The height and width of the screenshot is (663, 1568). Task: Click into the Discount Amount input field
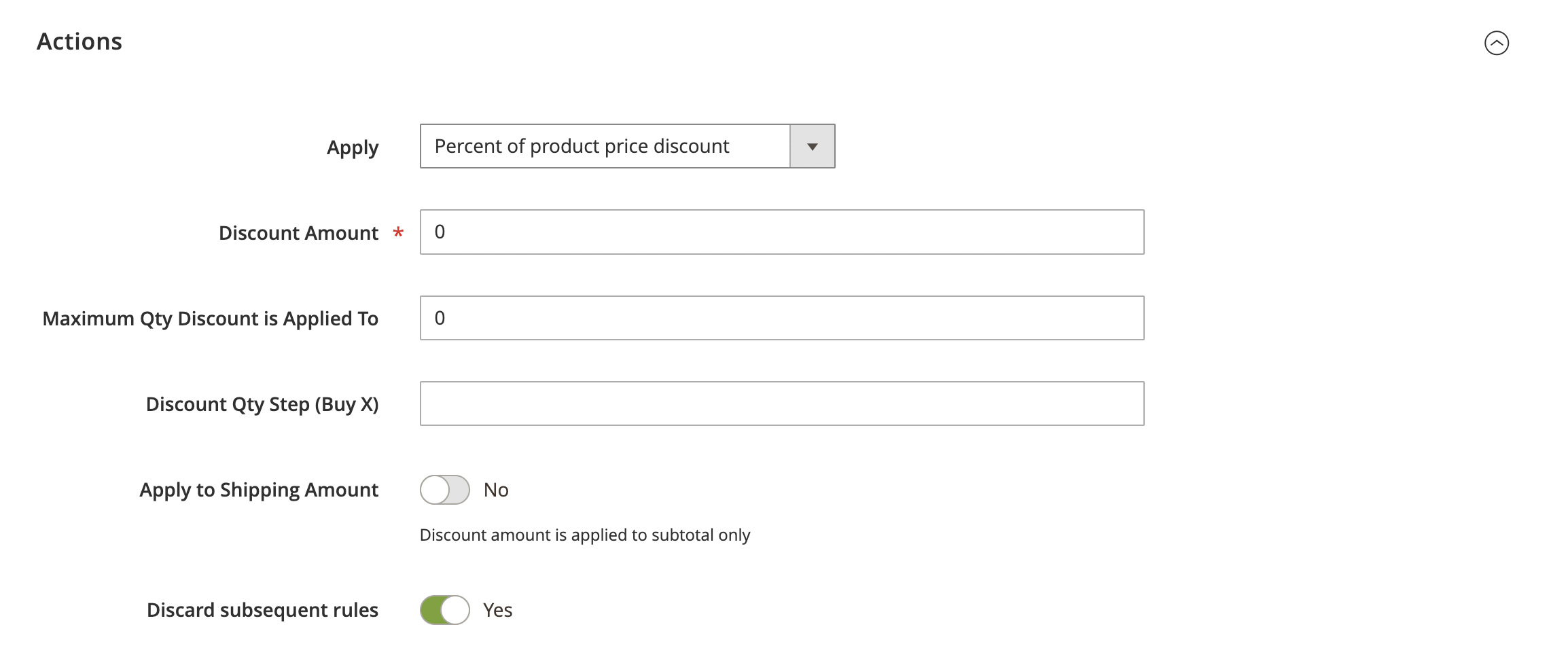pyautogui.click(x=781, y=232)
